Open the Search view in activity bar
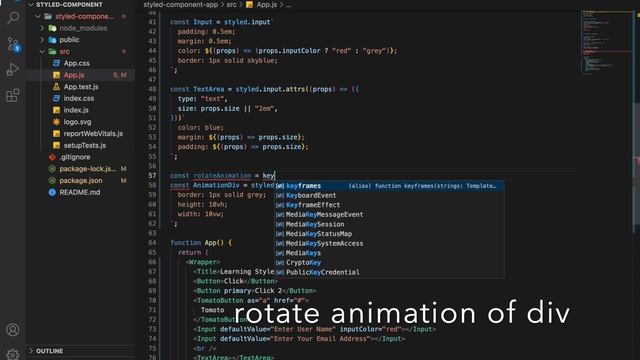640x360 pixels. (13, 18)
